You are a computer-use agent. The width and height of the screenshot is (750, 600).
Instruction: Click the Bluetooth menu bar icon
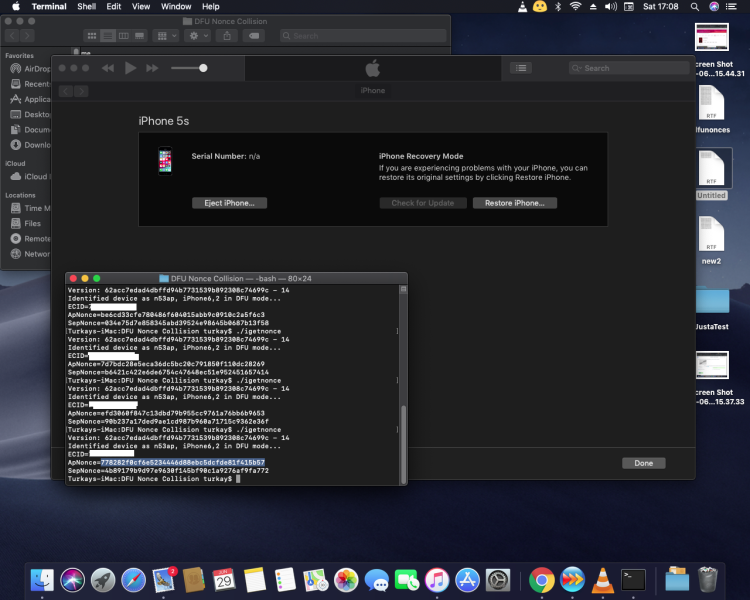click(x=558, y=6)
